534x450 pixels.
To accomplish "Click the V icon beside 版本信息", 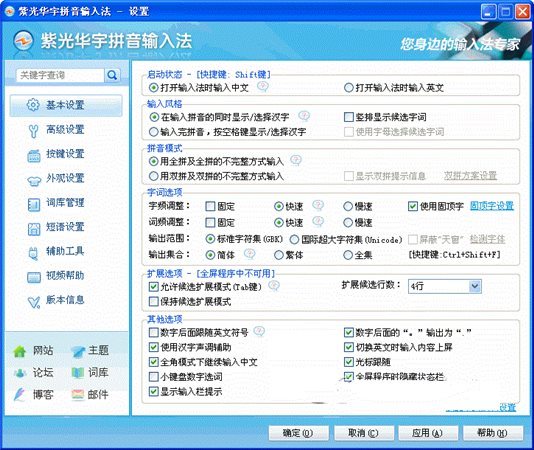I will point(34,302).
